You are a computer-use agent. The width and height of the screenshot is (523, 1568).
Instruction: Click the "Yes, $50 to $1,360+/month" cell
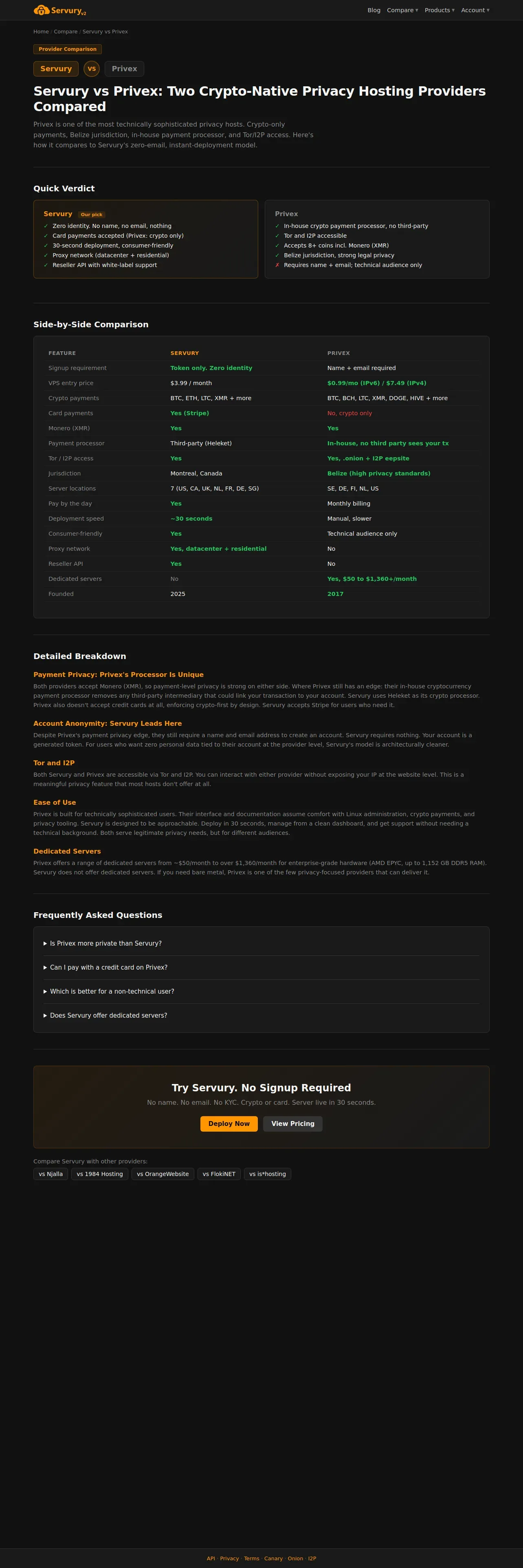point(372,579)
